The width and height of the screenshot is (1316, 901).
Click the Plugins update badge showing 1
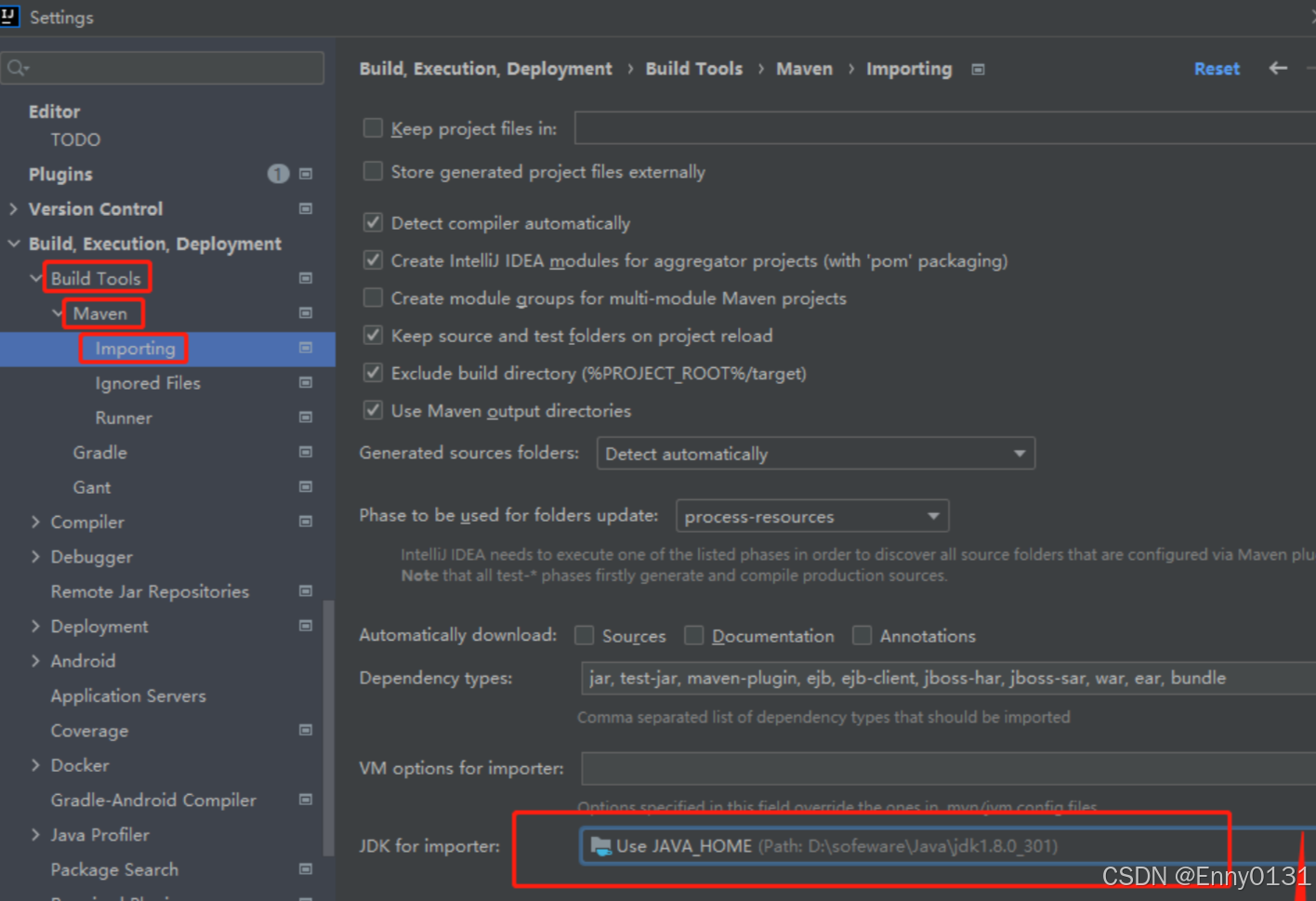tap(278, 174)
